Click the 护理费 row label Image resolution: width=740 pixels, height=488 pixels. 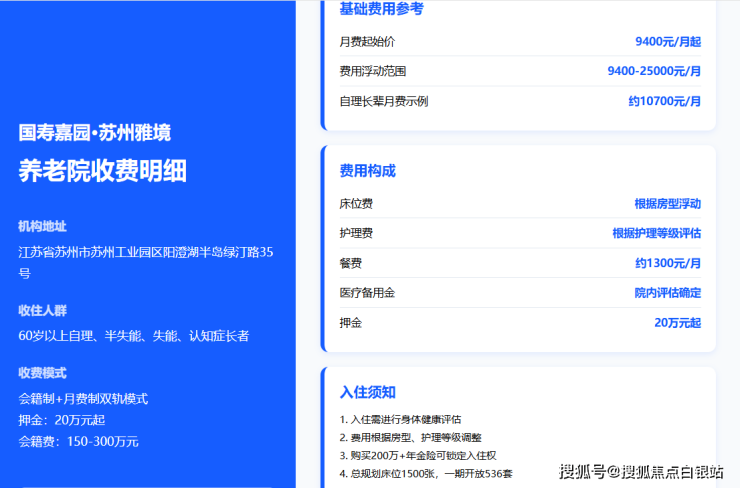coord(356,233)
